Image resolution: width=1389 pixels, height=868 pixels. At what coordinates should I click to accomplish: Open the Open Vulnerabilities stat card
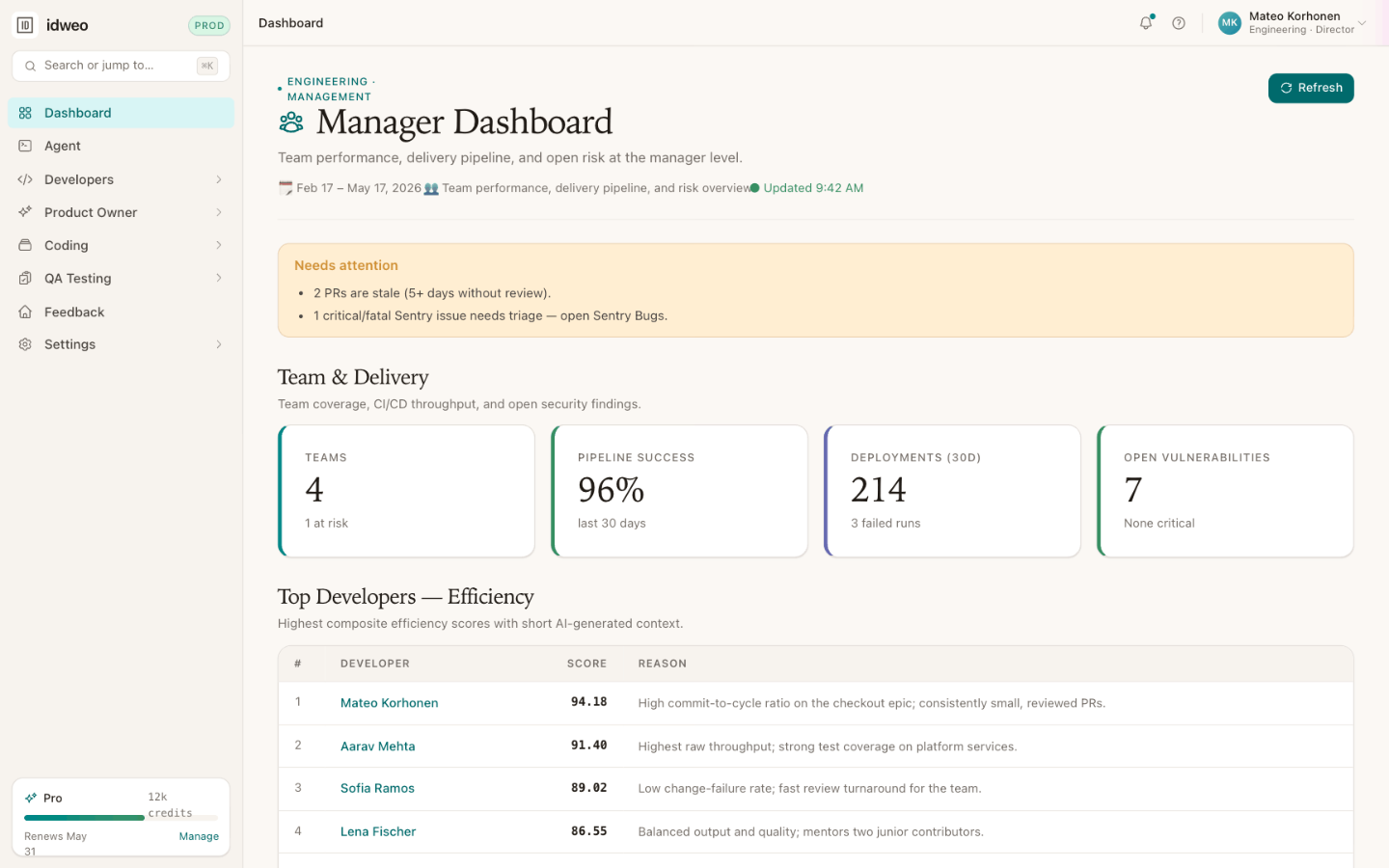1225,491
